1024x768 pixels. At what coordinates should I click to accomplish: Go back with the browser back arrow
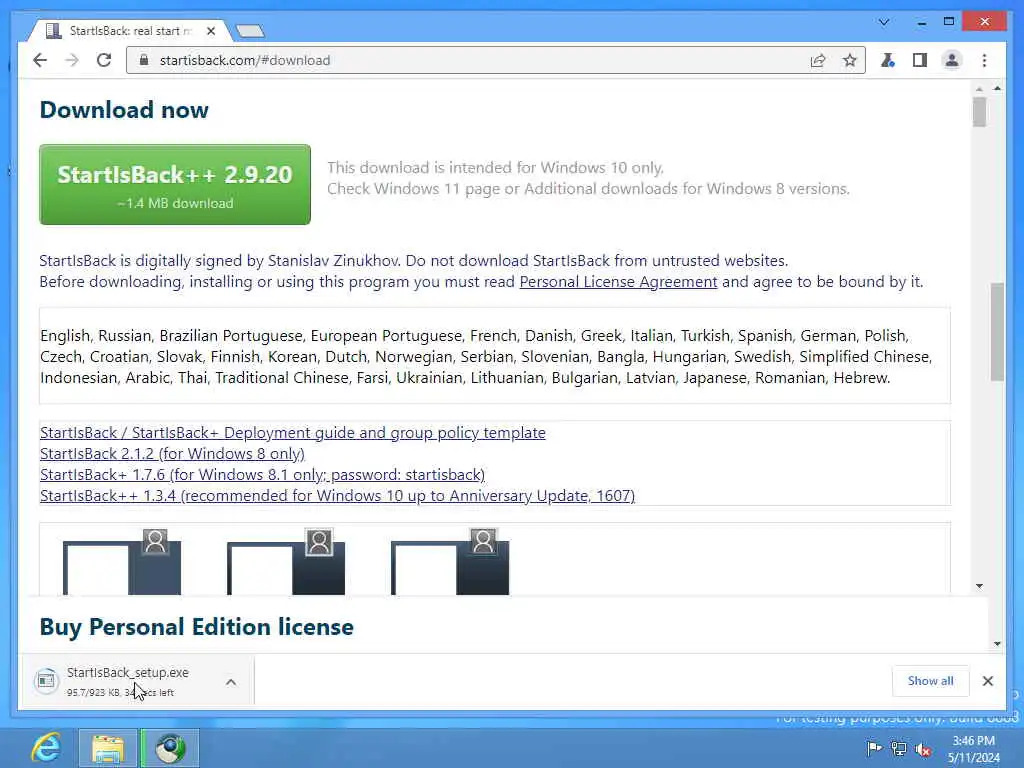40,61
